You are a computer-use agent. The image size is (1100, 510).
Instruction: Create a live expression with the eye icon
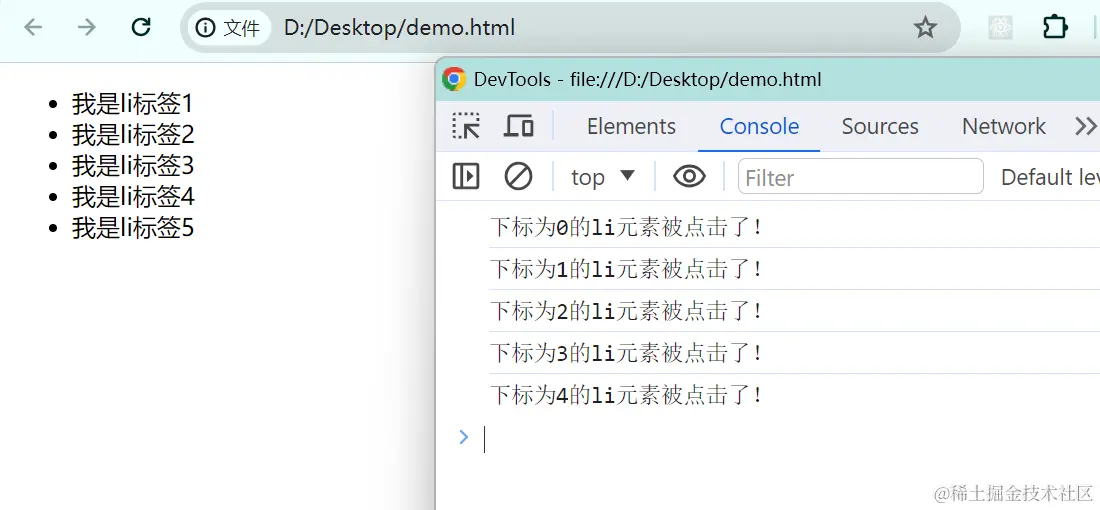pyautogui.click(x=689, y=177)
